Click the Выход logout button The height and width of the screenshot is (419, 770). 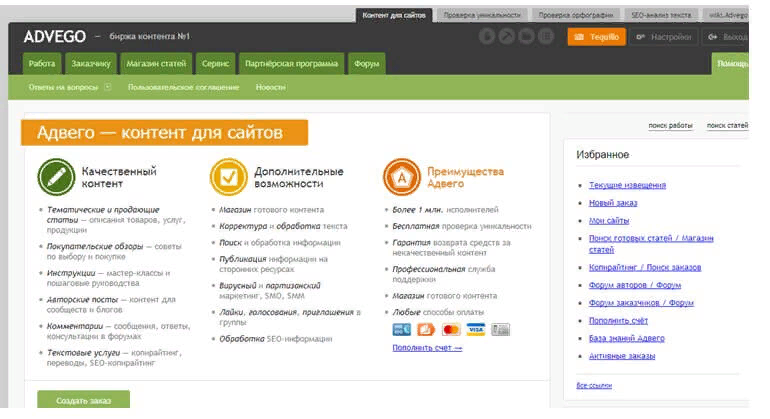click(726, 37)
